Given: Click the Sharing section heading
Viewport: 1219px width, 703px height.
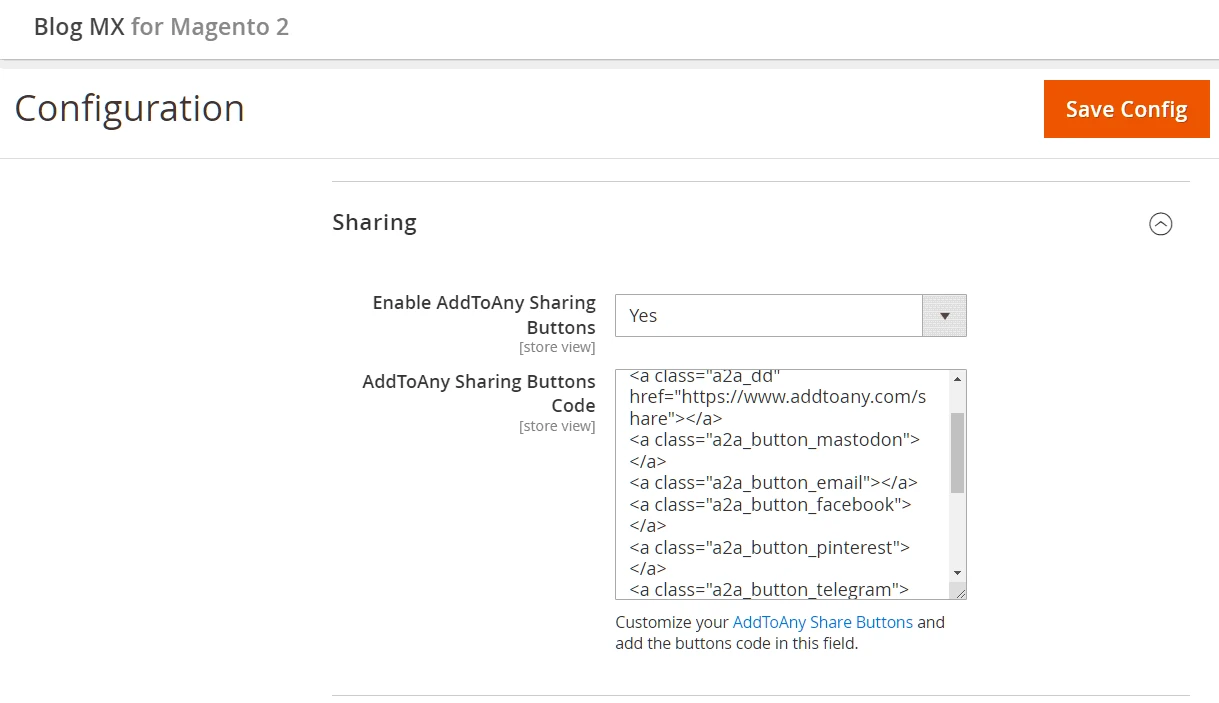Looking at the screenshot, I should 374,222.
